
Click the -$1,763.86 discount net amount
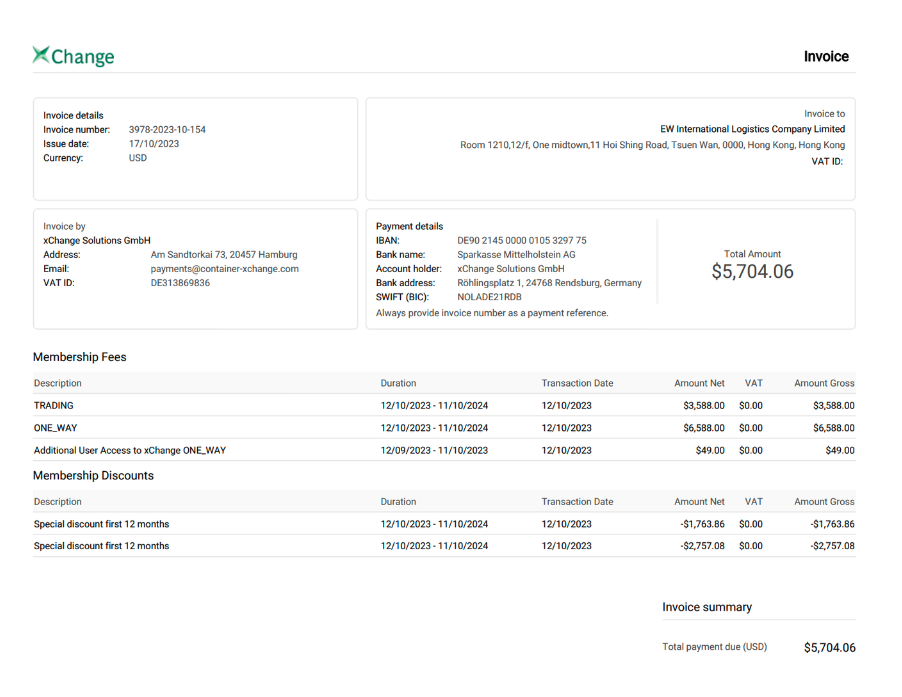point(702,524)
